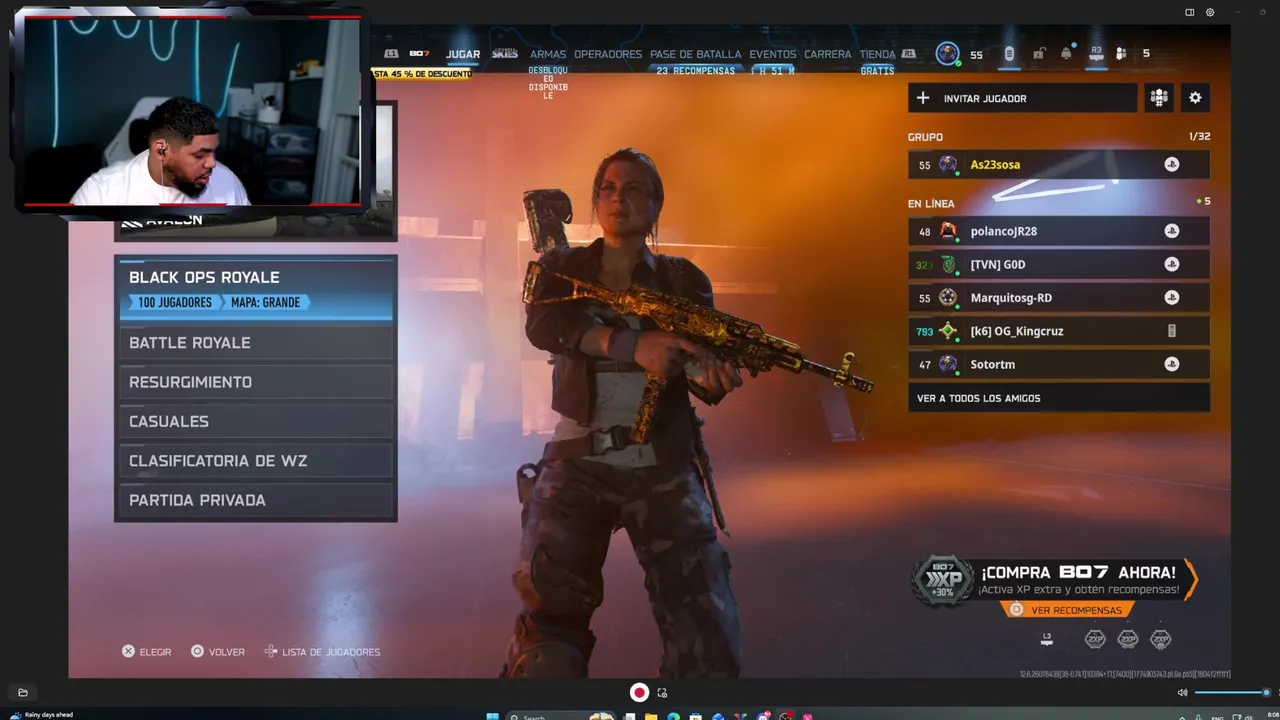Click the first 2XP token icon

coord(1095,639)
